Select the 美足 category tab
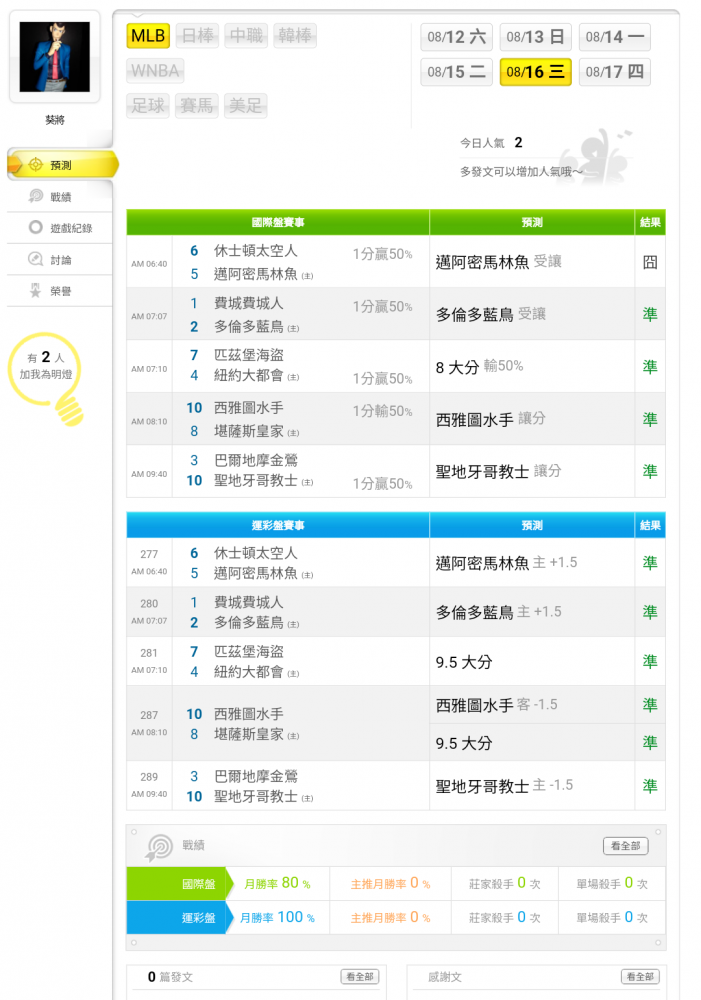Screen dimensions: 701x1000 click(246, 105)
